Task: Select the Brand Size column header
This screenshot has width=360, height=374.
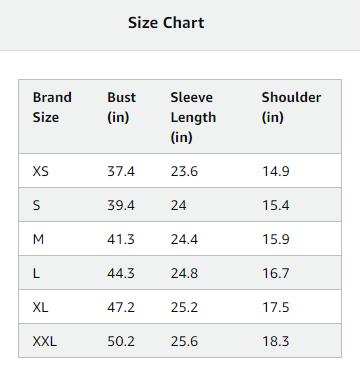Action: pos(52,107)
